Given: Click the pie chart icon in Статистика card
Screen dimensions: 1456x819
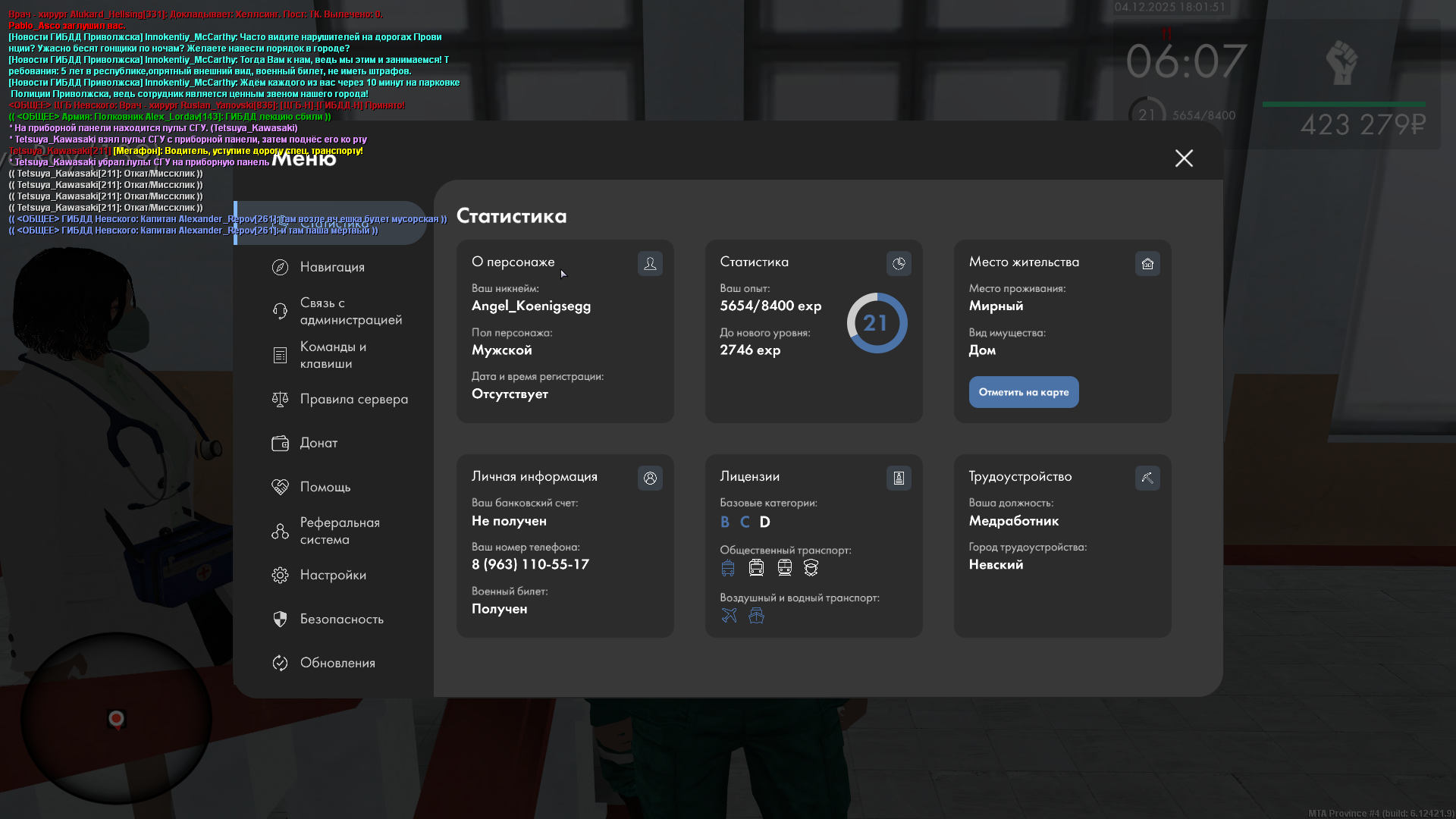Looking at the screenshot, I should 899,264.
